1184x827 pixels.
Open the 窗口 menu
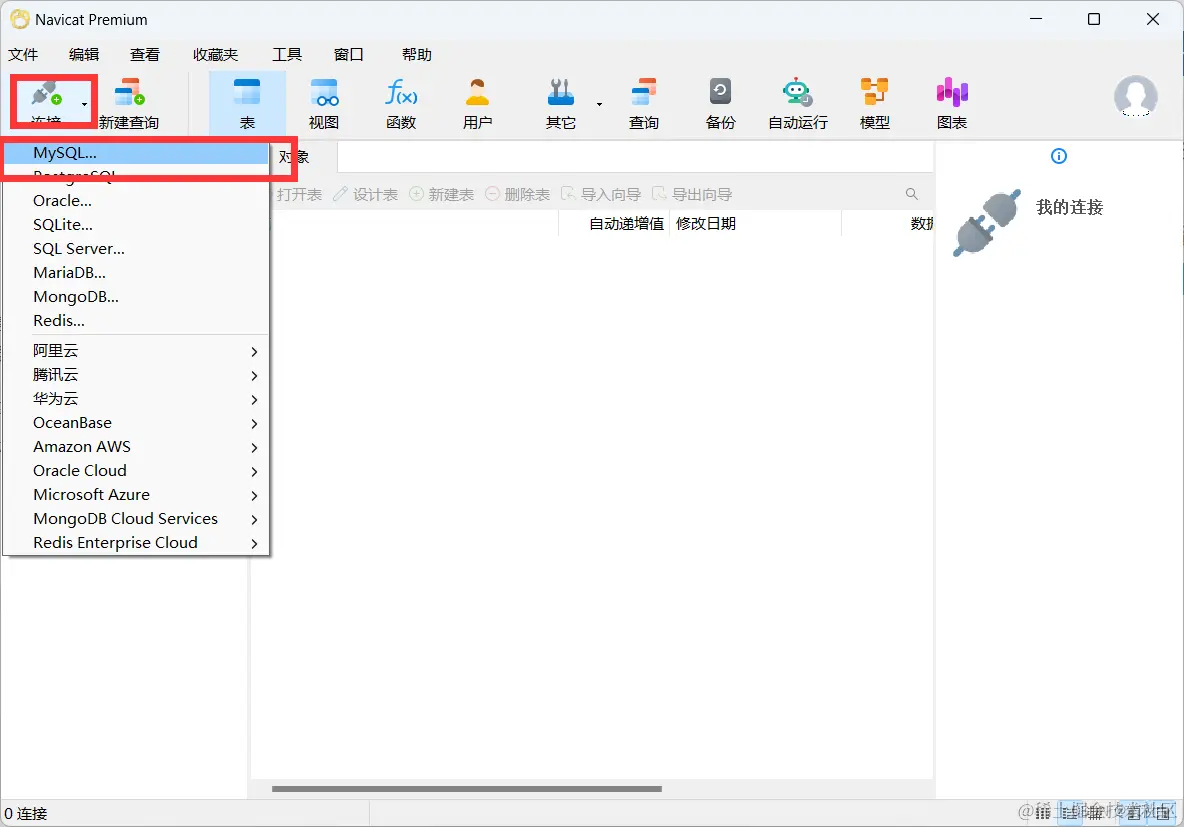pos(348,54)
